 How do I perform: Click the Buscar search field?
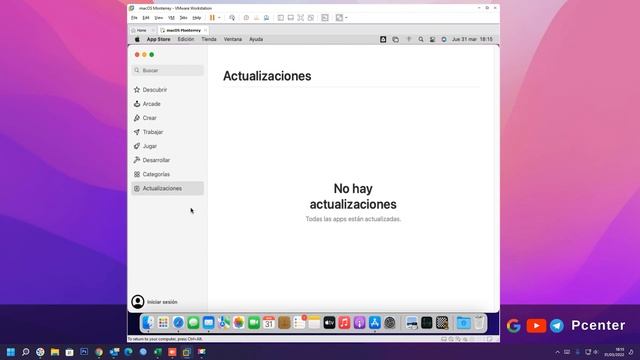click(x=167, y=70)
